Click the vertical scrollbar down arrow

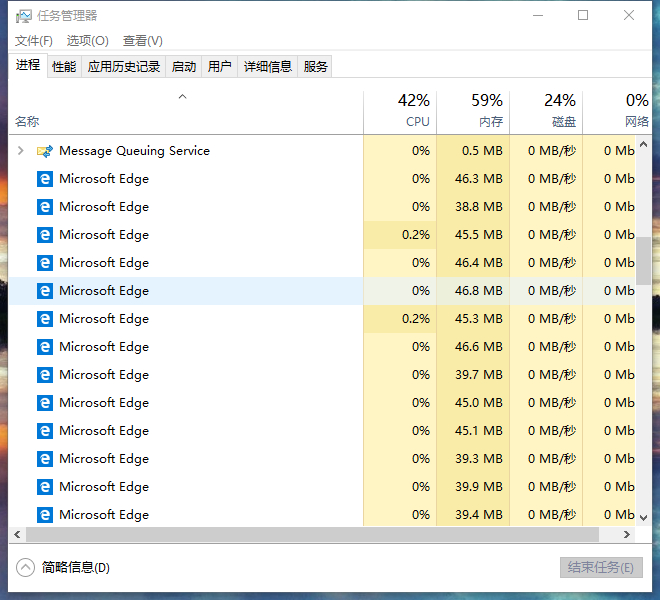click(643, 517)
